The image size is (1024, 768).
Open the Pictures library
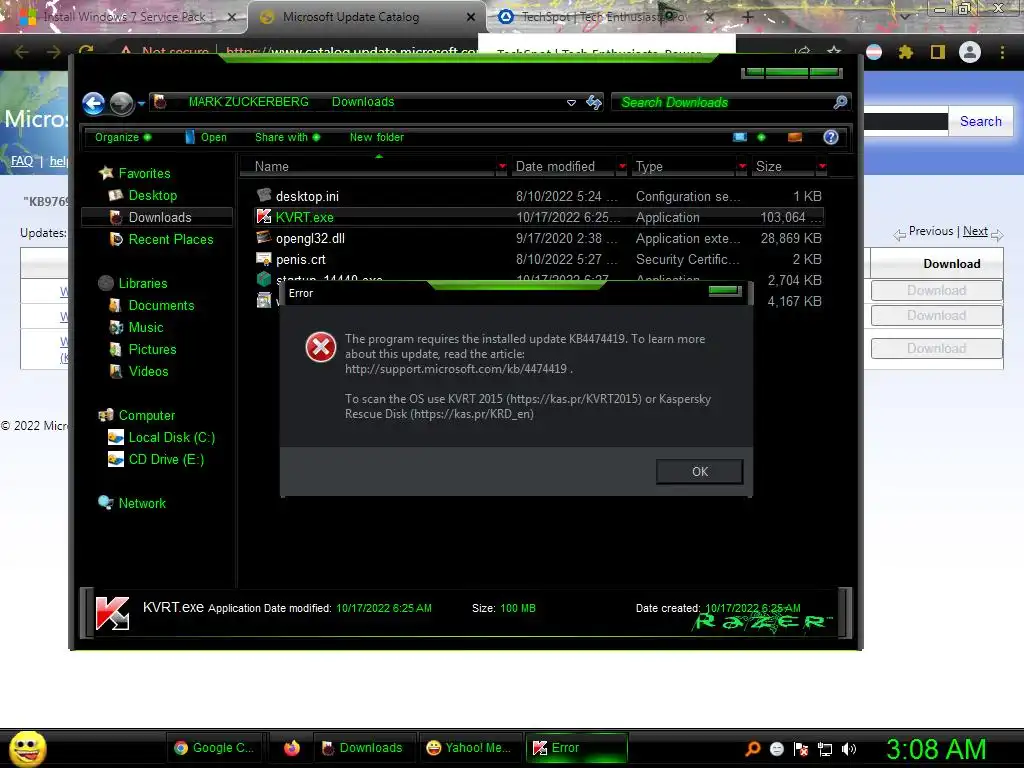coord(143,349)
